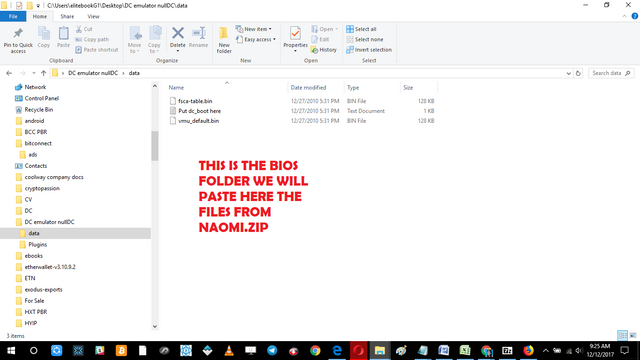The height and width of the screenshot is (360, 640).
Task: Click Paste shortcut command
Action: point(97,50)
